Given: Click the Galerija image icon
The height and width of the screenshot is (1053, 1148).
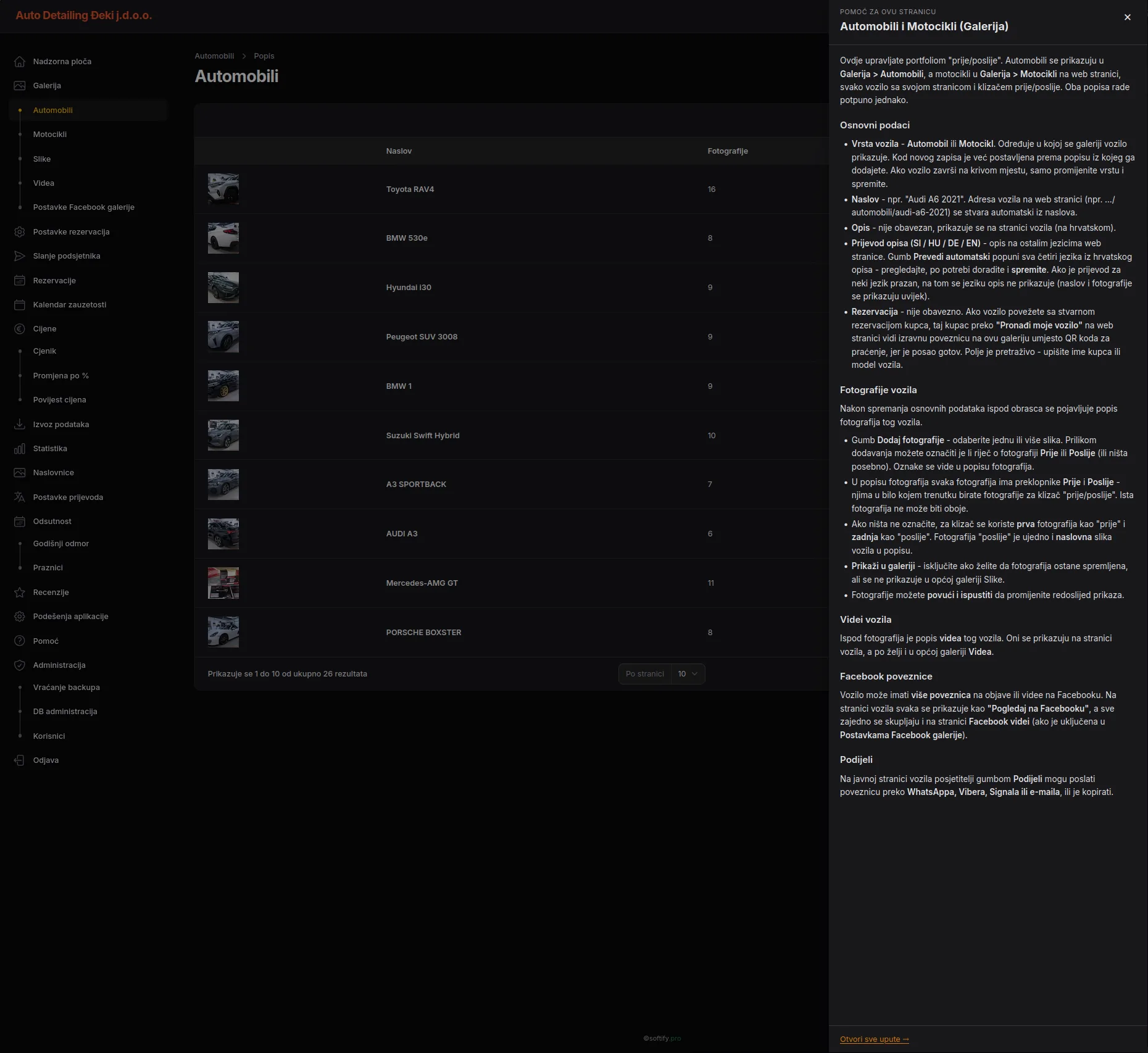Looking at the screenshot, I should tap(20, 86).
